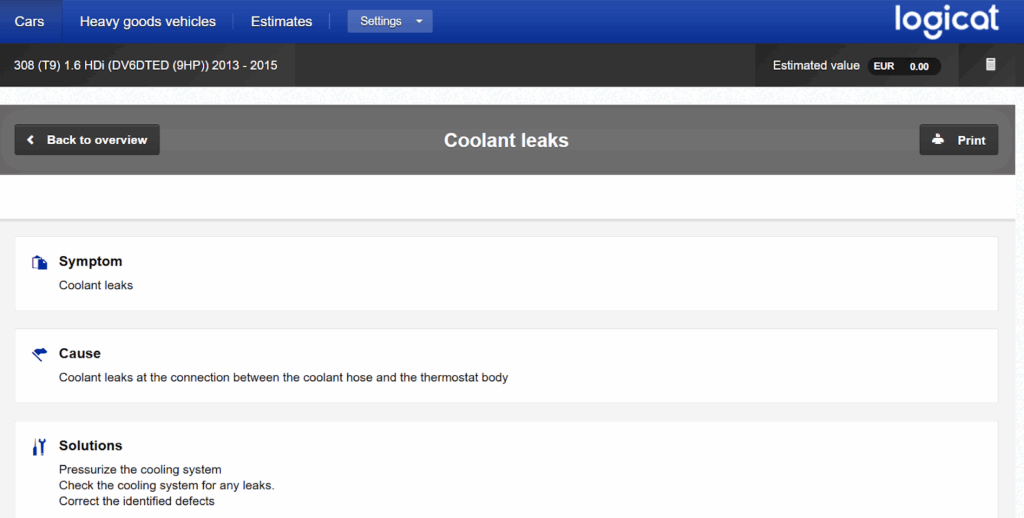This screenshot has width=1024, height=518.
Task: Click the Solutions heading text
Action: (90, 445)
